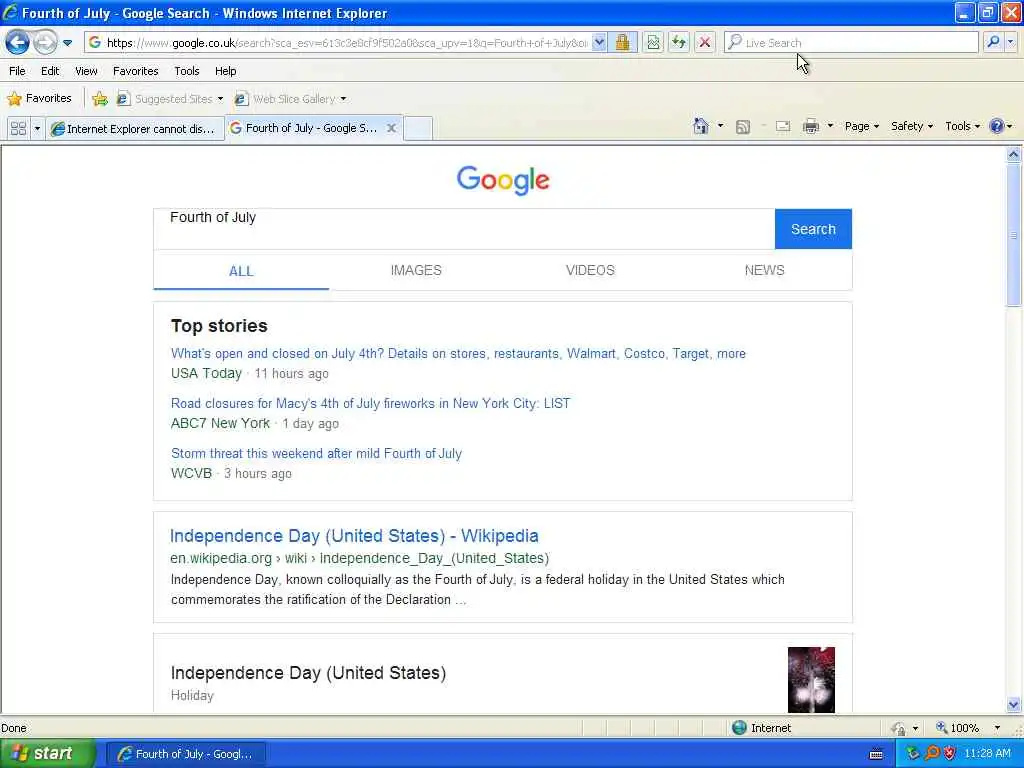Click the Live Search magnifier button

(x=993, y=42)
